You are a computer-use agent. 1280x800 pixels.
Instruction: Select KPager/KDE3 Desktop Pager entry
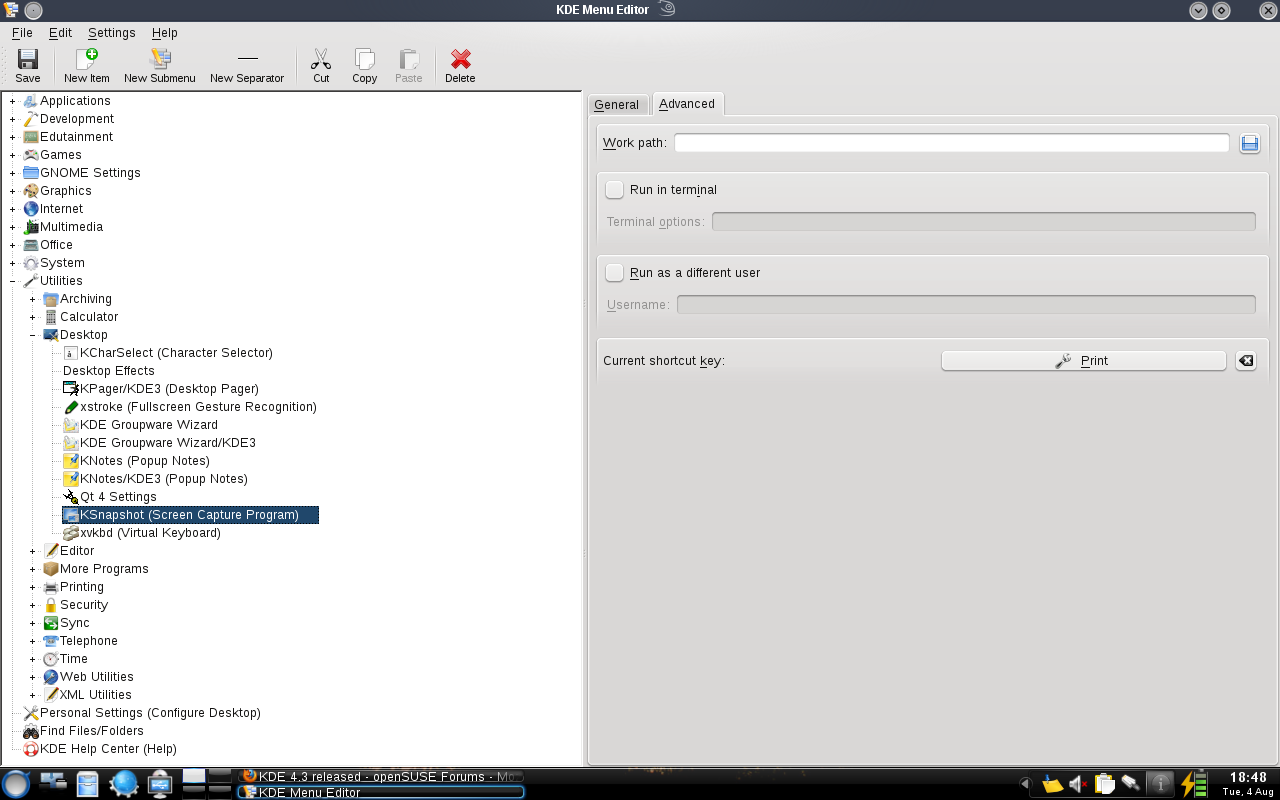pyautogui.click(x=161, y=389)
